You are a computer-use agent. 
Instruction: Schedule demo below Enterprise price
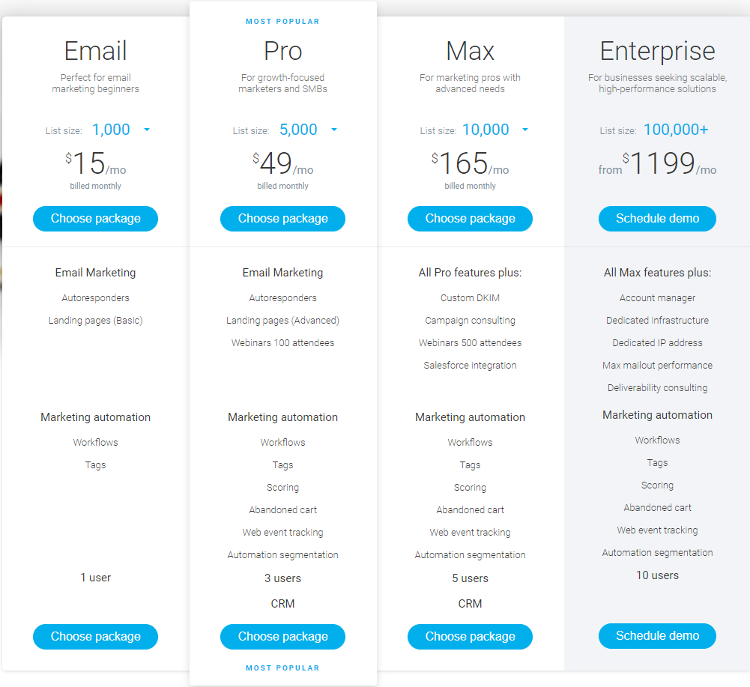pos(657,219)
